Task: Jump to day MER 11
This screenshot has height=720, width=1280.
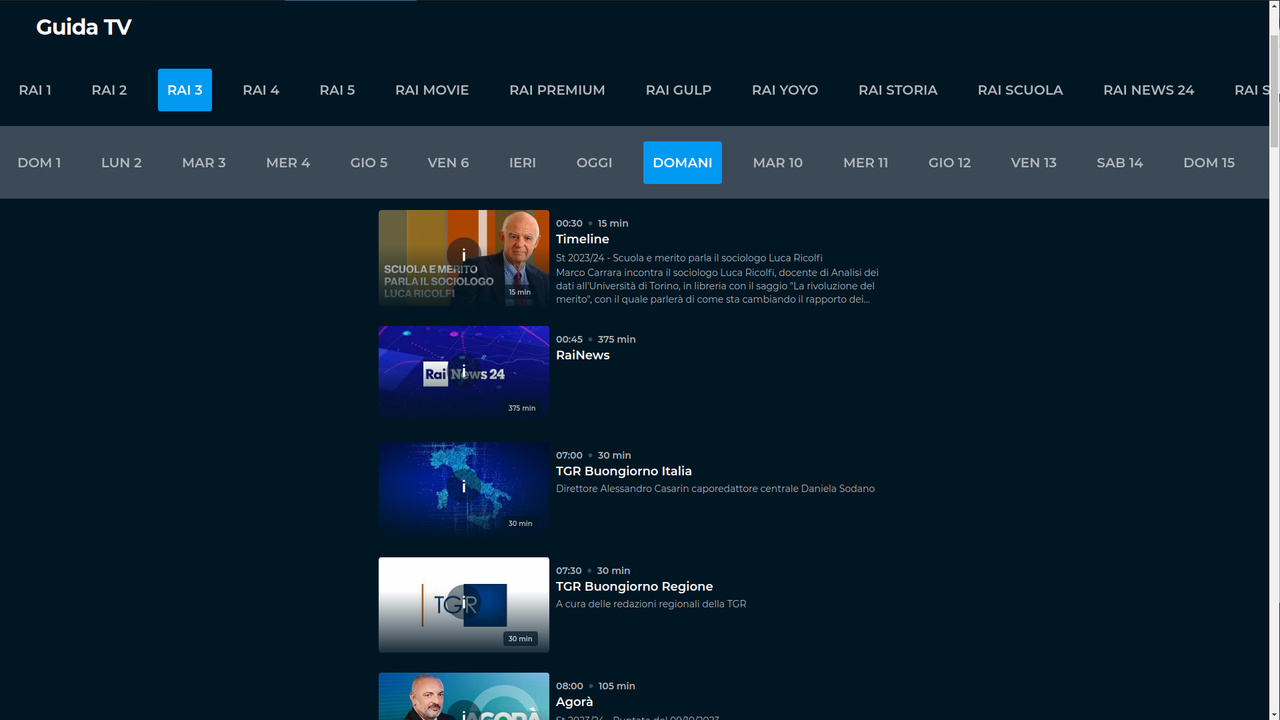Action: point(866,163)
